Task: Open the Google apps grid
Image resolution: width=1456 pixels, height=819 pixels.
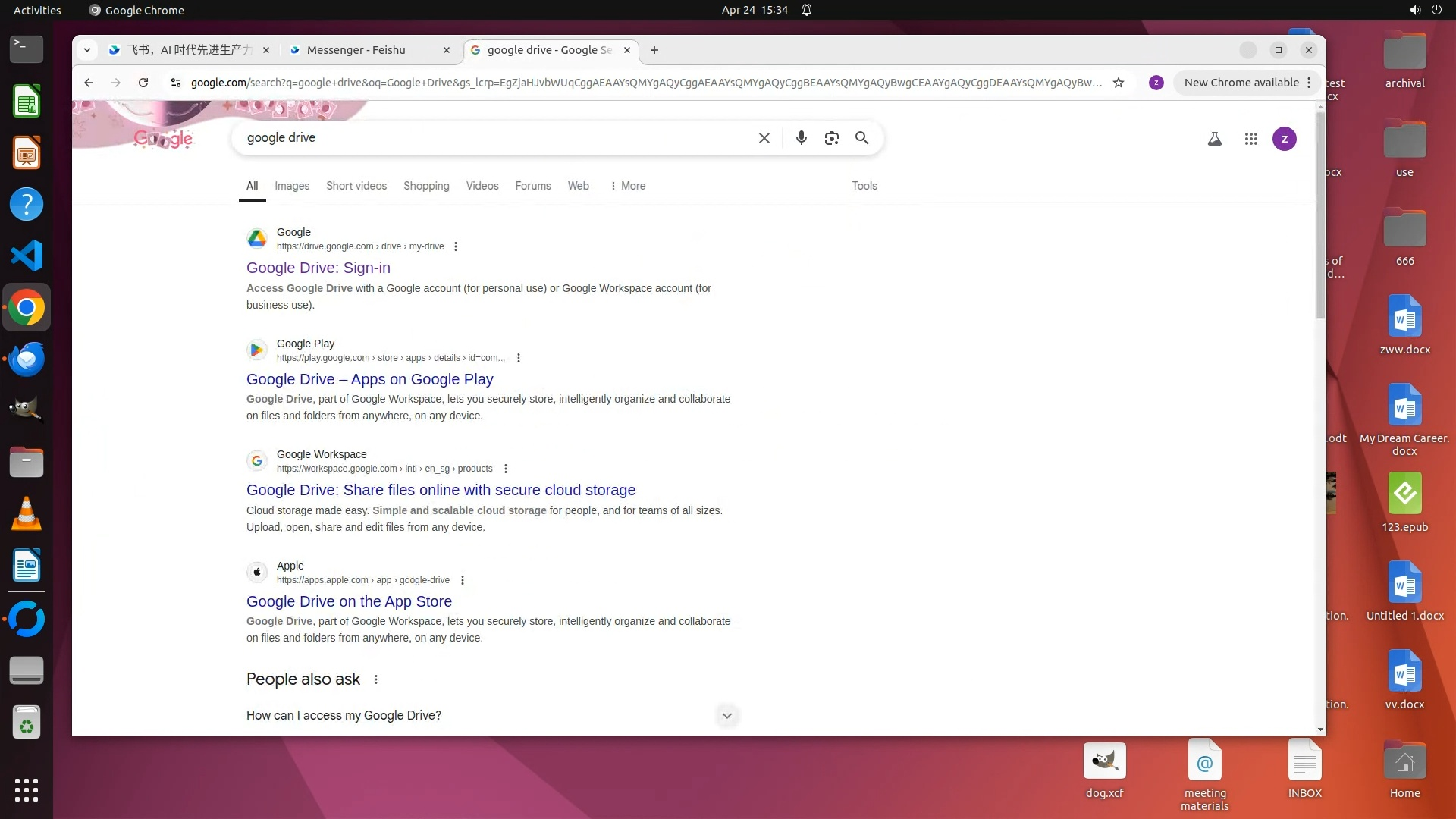Action: click(x=1250, y=139)
